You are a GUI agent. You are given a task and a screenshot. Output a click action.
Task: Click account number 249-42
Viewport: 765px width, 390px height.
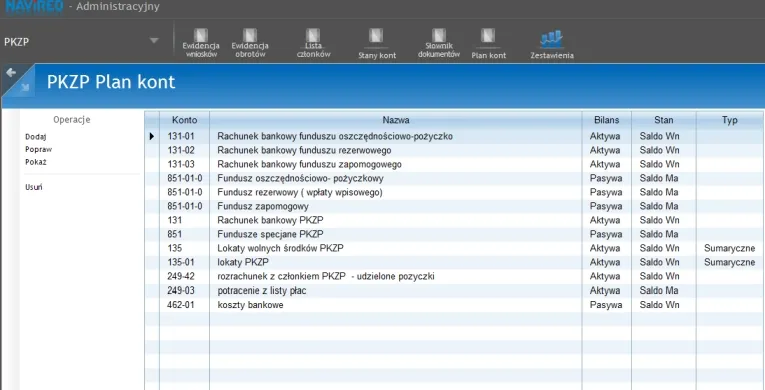(x=181, y=277)
